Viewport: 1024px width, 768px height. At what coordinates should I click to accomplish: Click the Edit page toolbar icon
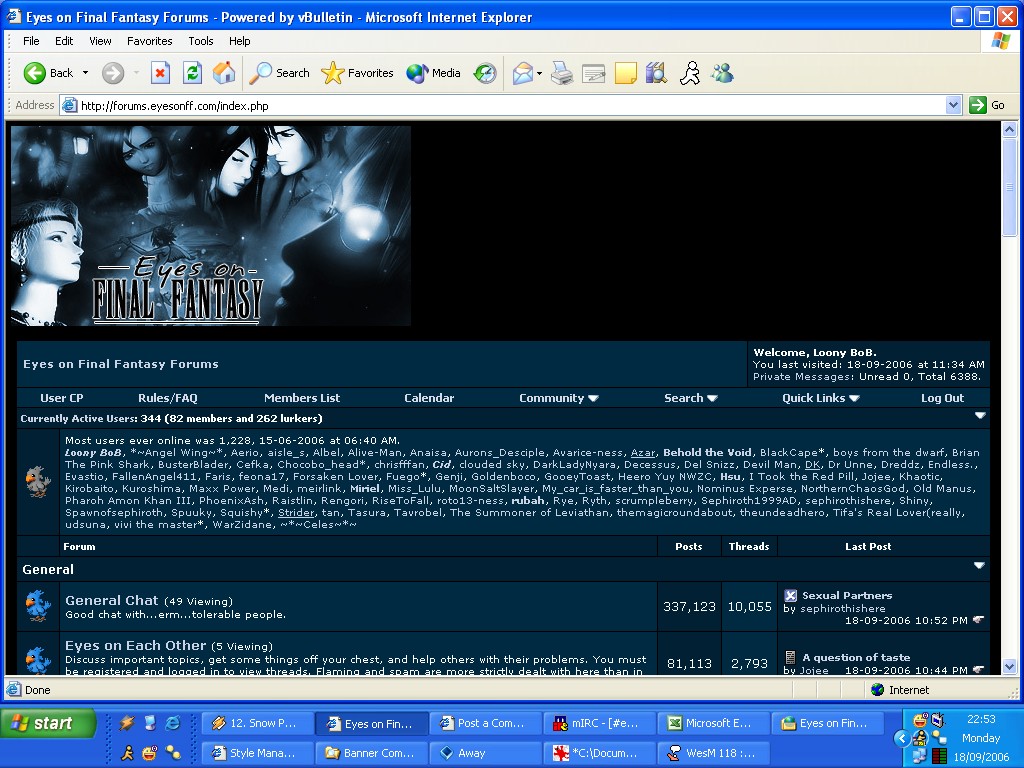[594, 72]
